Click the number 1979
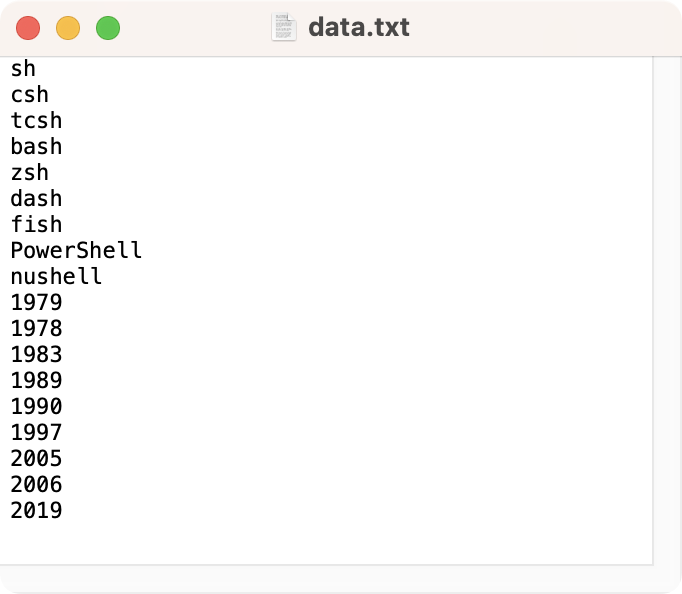Image resolution: width=682 pixels, height=594 pixels. (36, 303)
